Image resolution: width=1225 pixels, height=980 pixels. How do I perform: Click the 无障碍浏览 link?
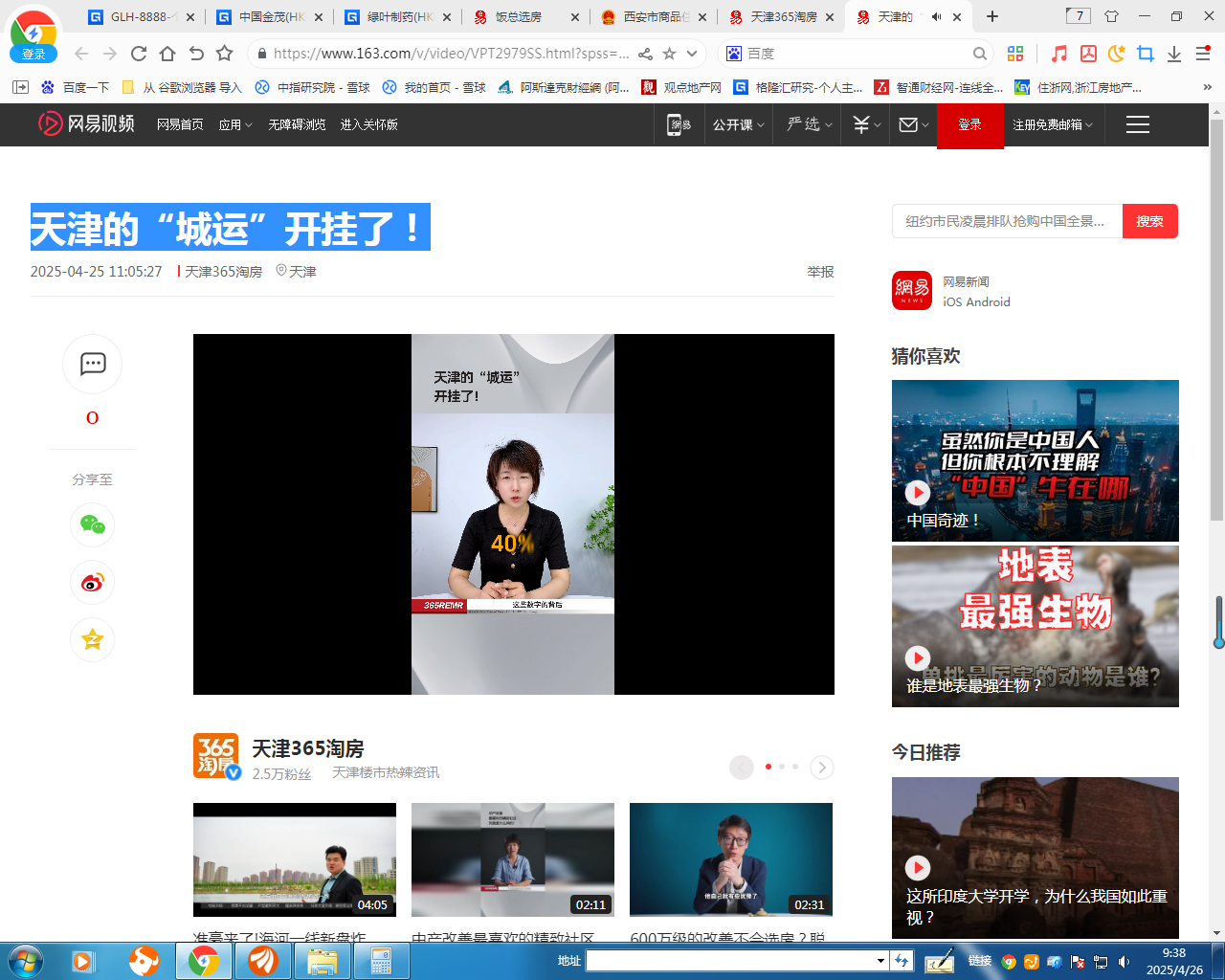297,124
